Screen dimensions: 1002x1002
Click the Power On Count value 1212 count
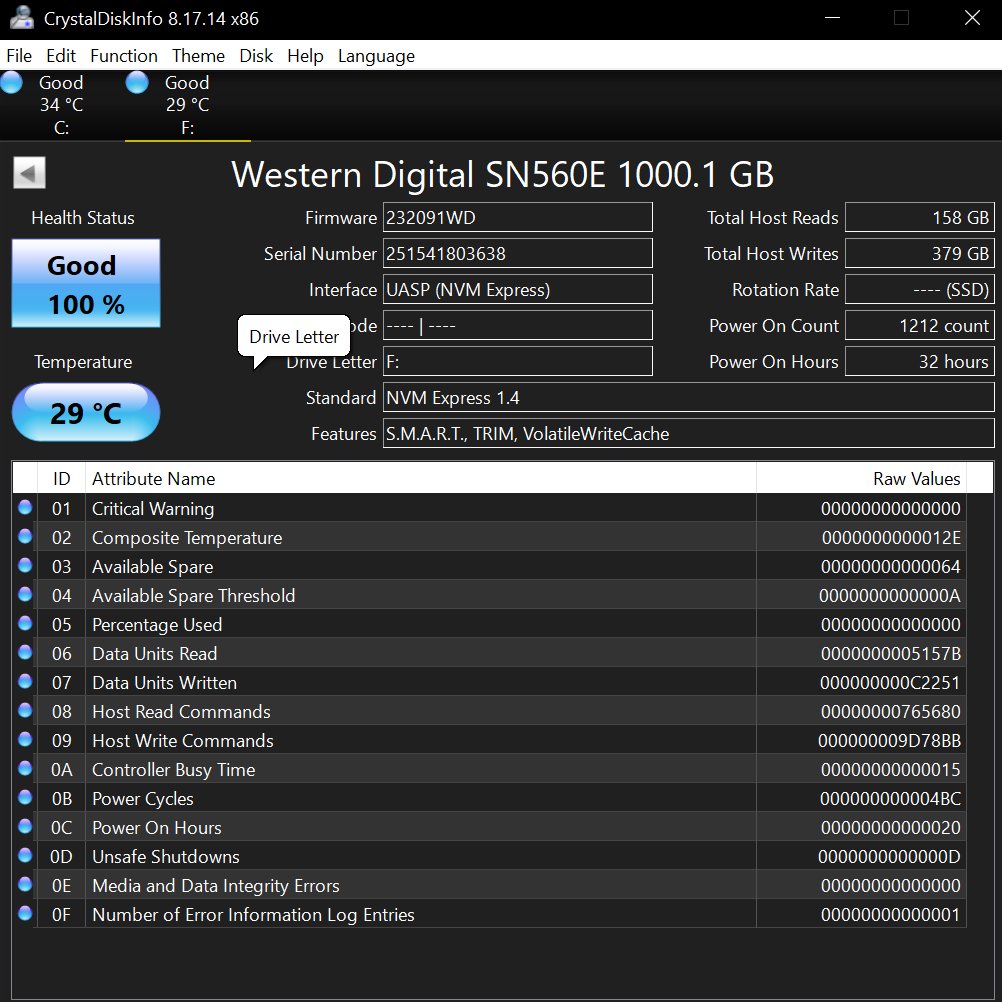pyautogui.click(x=920, y=326)
